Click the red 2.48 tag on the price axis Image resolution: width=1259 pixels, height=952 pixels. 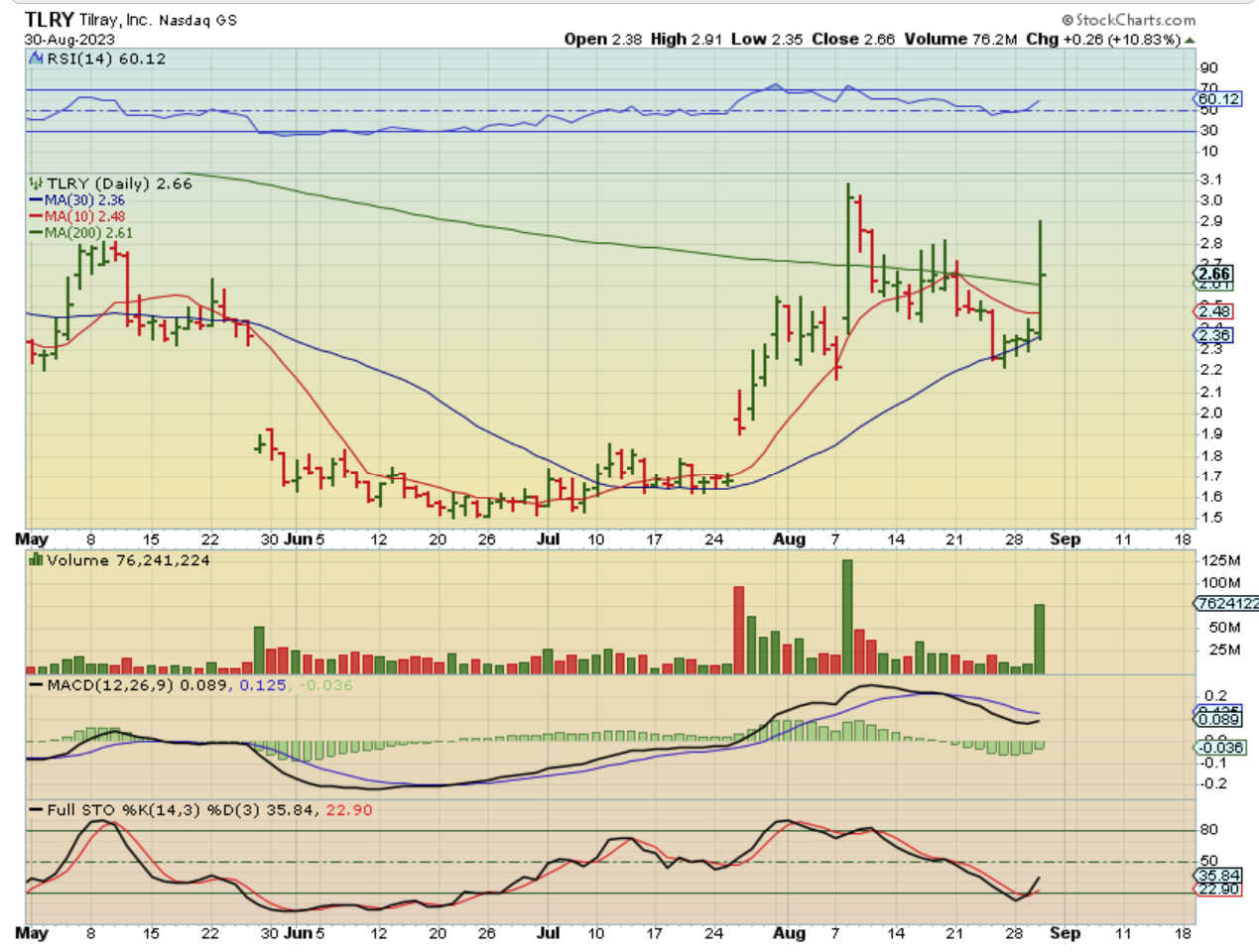[x=1214, y=311]
